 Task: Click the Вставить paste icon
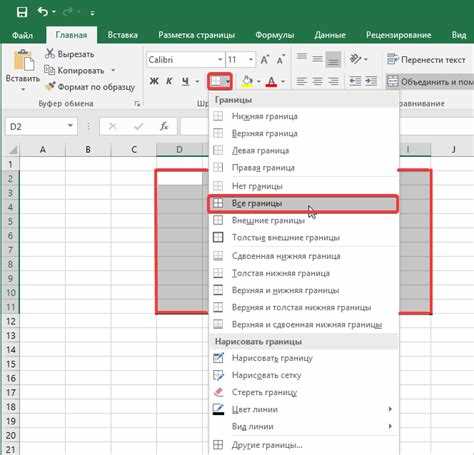tap(23, 60)
